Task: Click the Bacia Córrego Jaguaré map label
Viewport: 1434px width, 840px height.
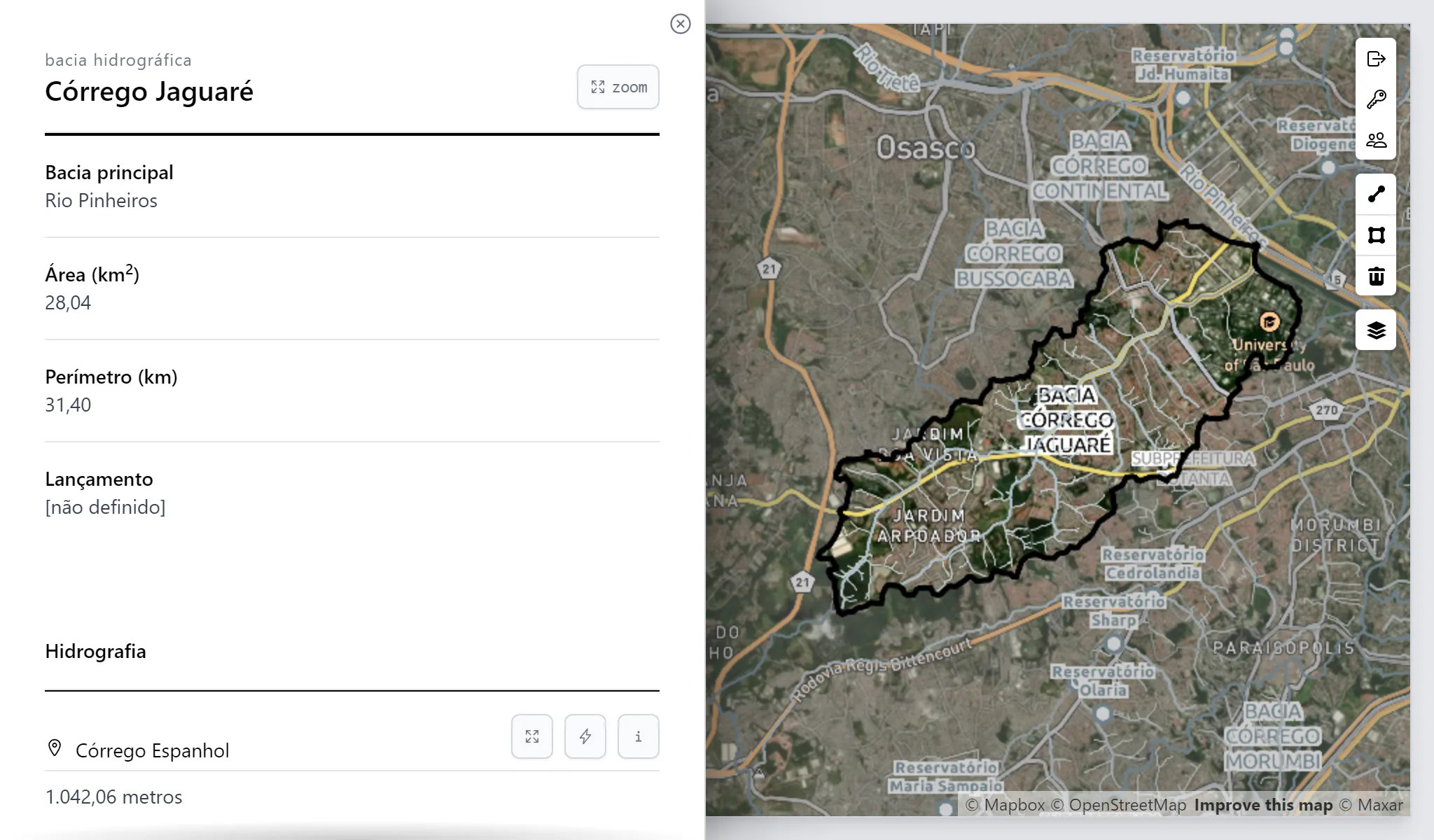Action: click(x=1066, y=420)
